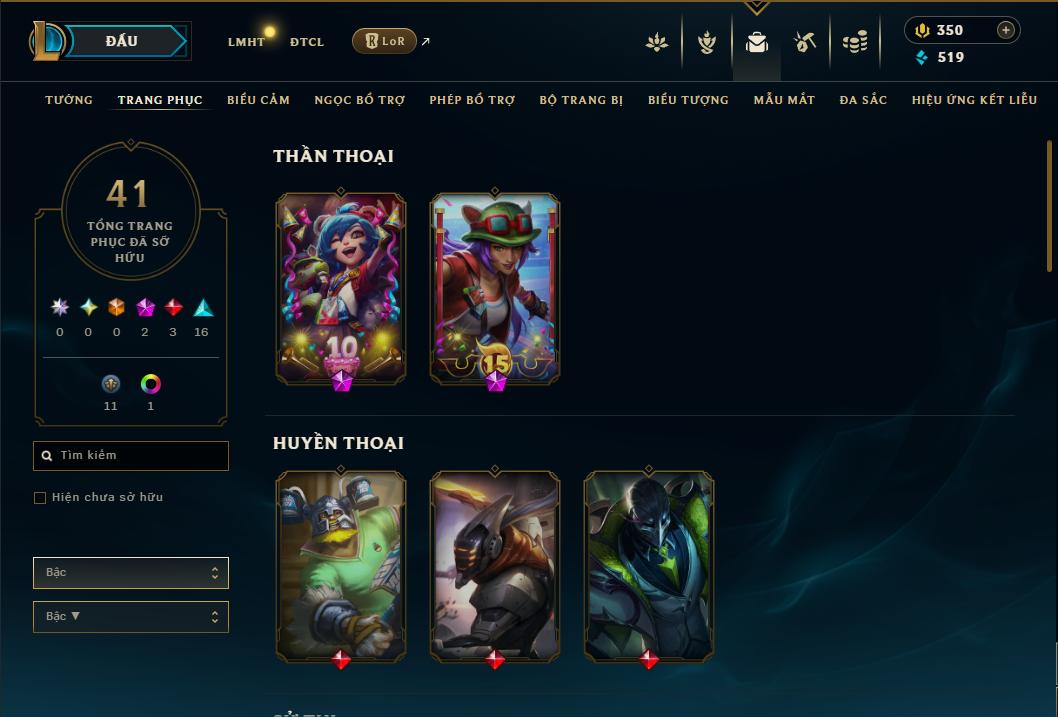This screenshot has width=1058, height=717.
Task: Click the magenta Mythic gem count icon
Action: pos(145,308)
